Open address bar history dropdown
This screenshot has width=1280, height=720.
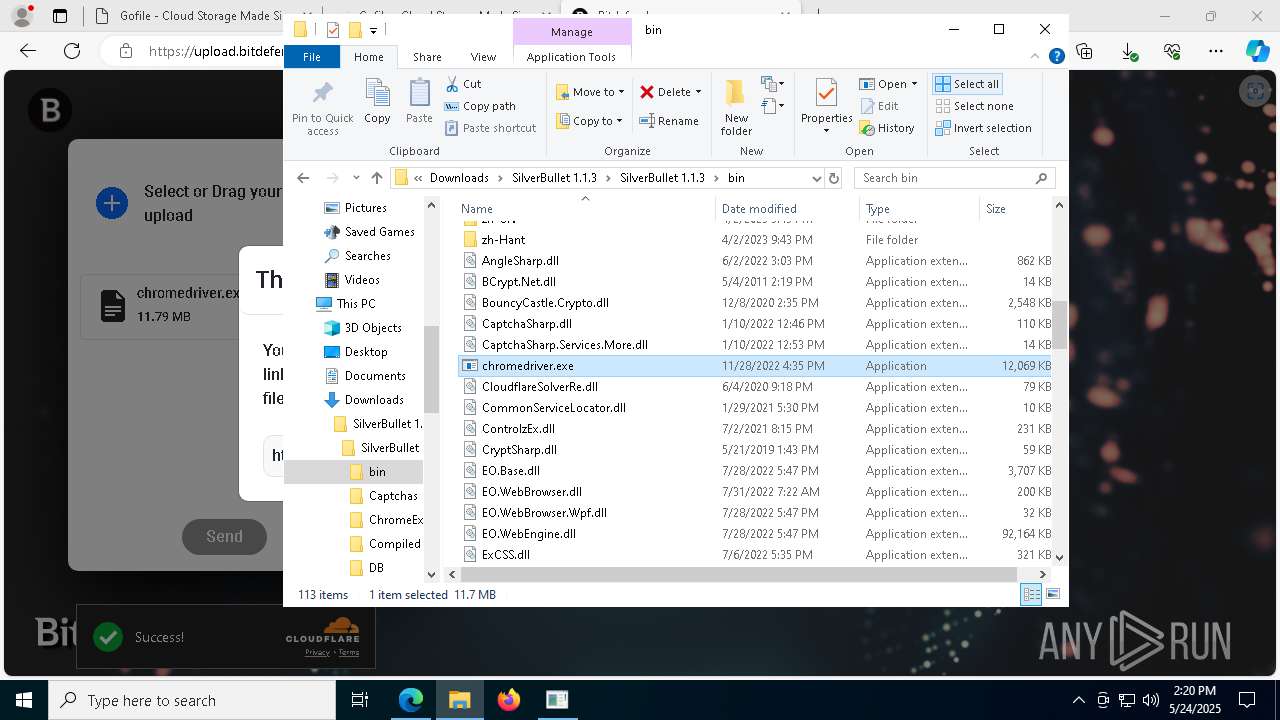817,178
